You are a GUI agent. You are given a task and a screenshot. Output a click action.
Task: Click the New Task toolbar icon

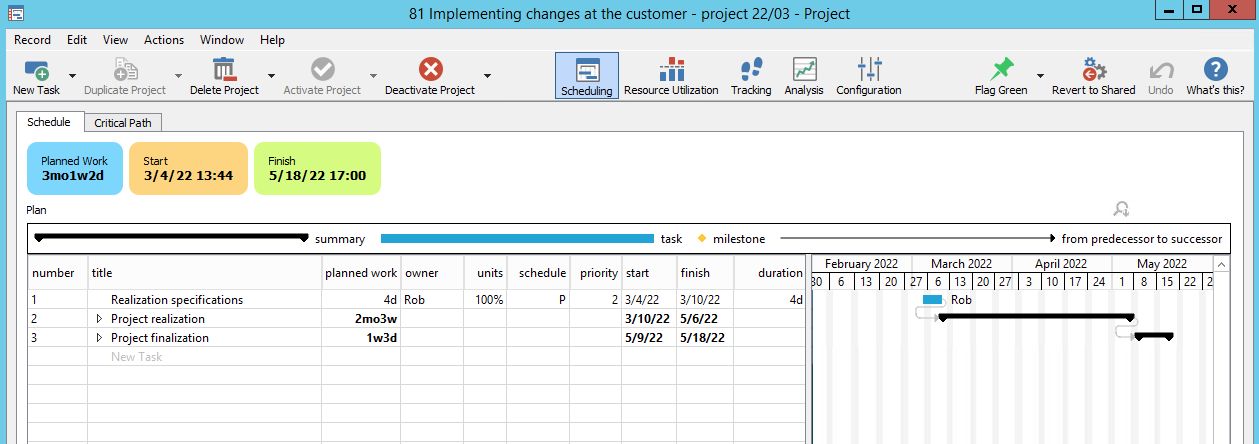pyautogui.click(x=36, y=70)
